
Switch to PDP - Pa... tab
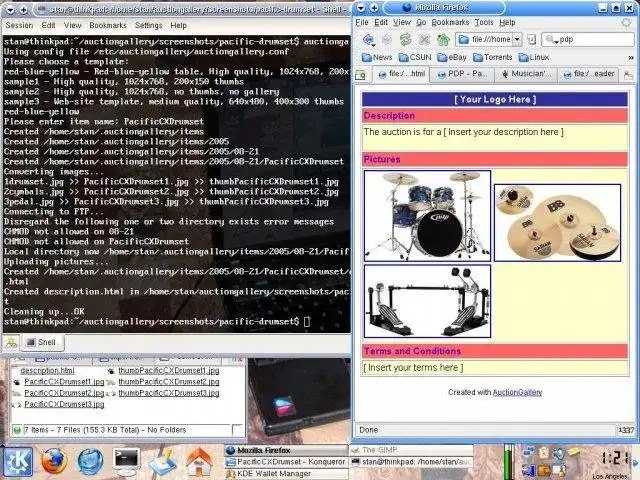(462, 74)
